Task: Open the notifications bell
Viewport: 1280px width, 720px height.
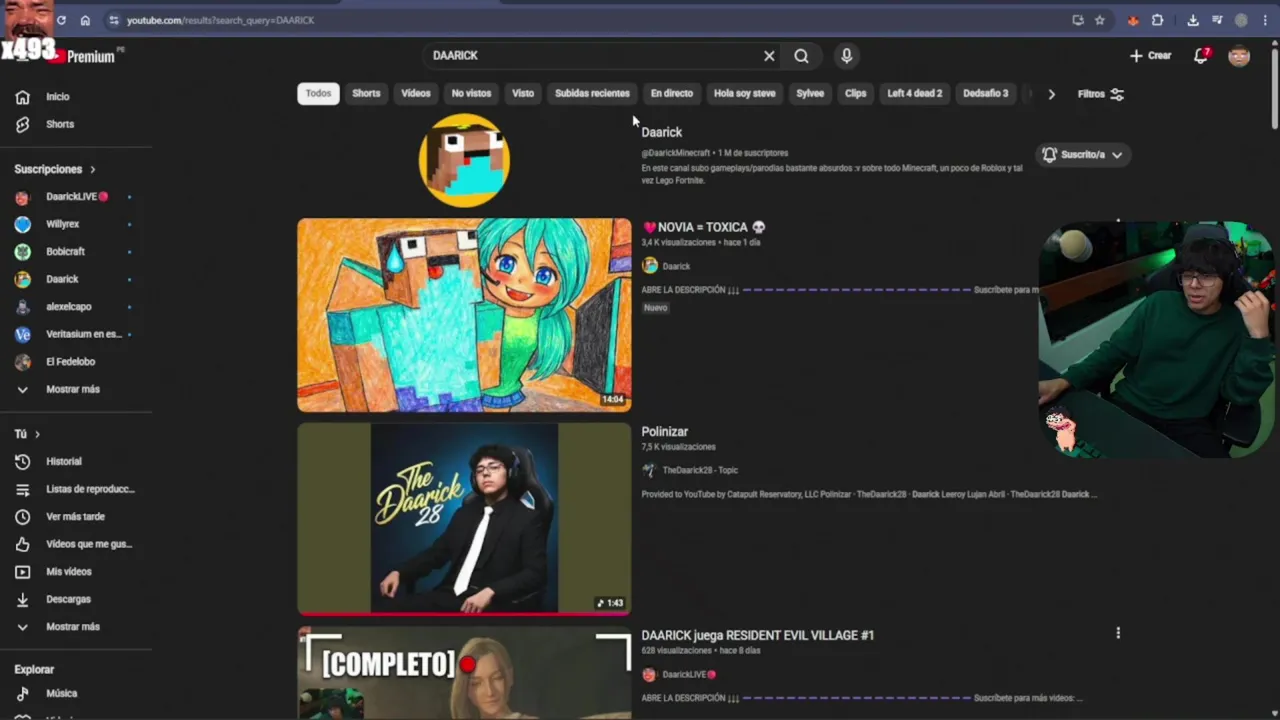Action: pyautogui.click(x=1201, y=56)
